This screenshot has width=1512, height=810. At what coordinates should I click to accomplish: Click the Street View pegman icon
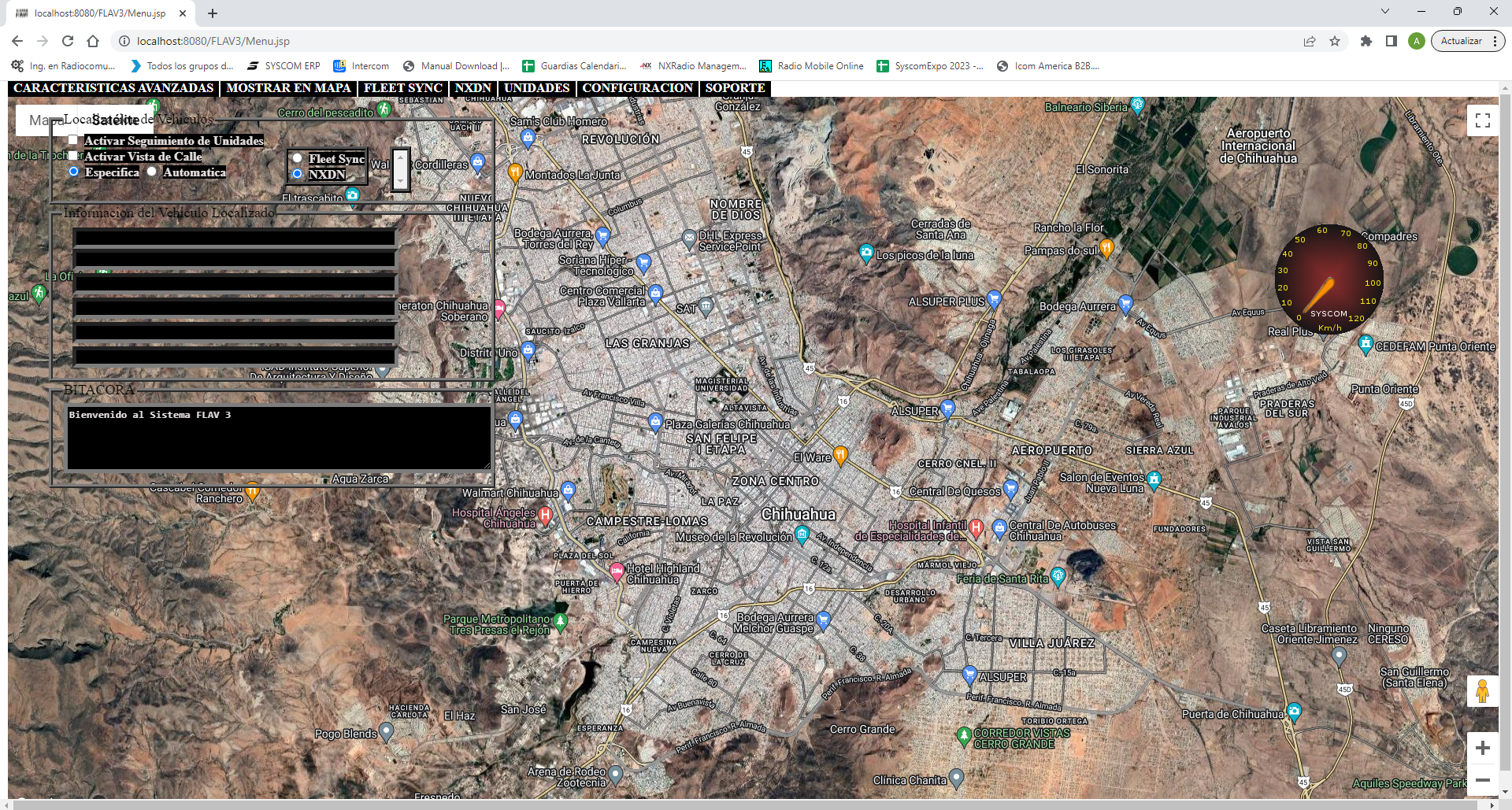click(x=1482, y=691)
